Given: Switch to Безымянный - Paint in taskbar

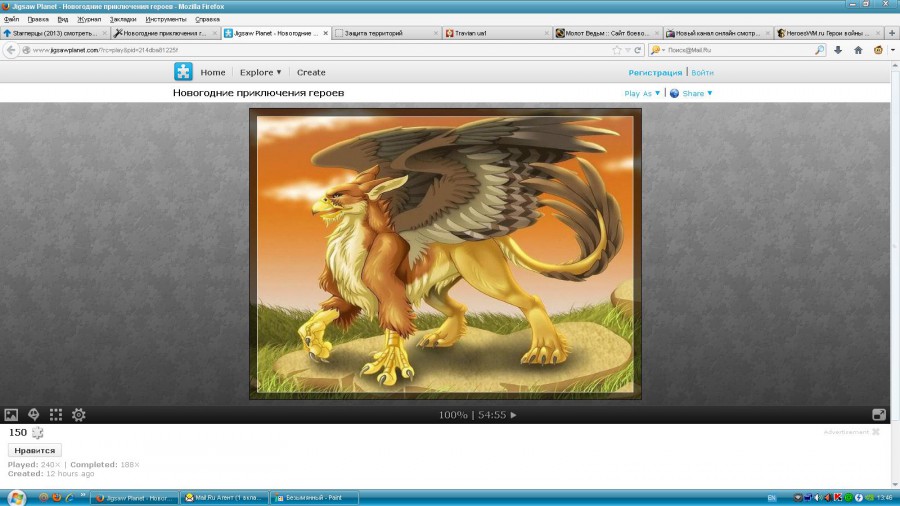Looking at the screenshot, I should 313,498.
